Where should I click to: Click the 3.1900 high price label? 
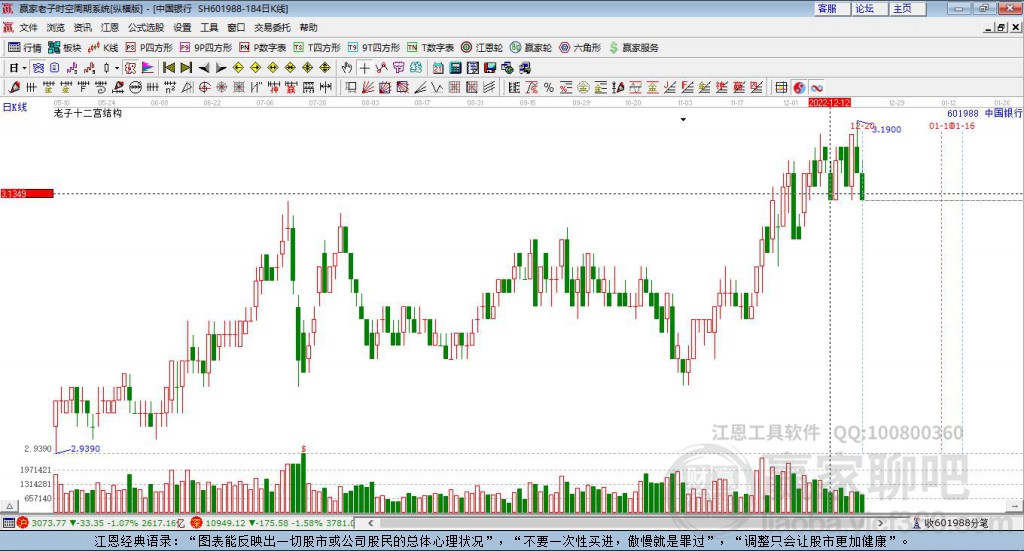click(887, 129)
